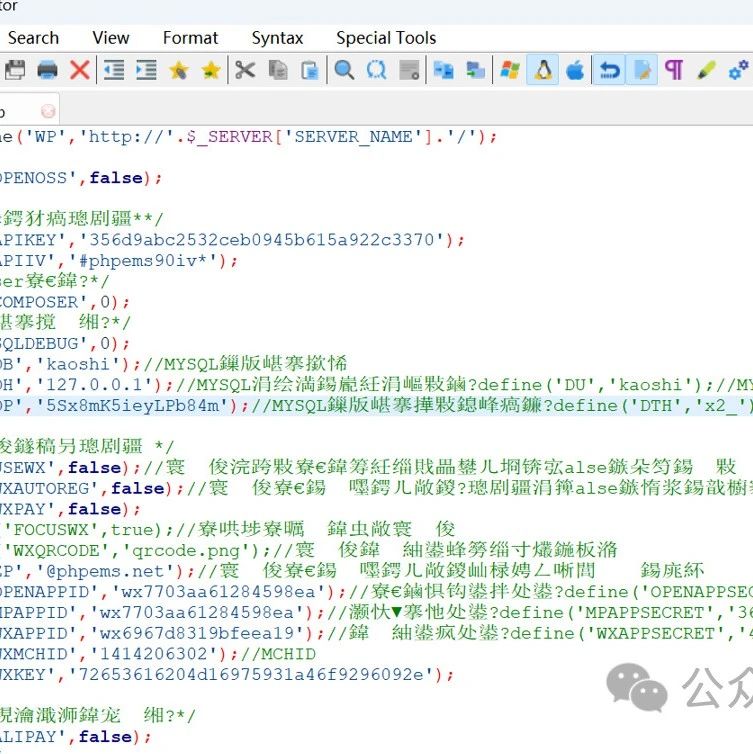
Task: Click 'qrcode.png' in the code
Action: (x=185, y=550)
